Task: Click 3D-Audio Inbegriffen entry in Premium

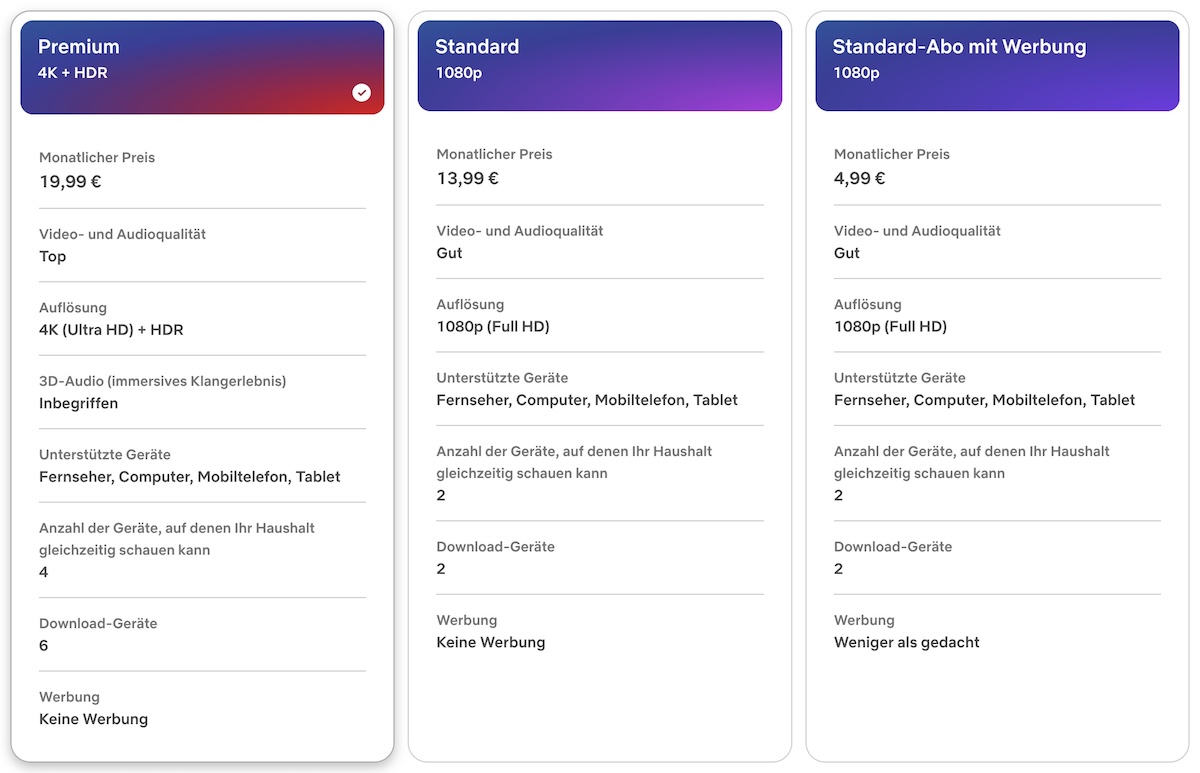Action: point(79,403)
